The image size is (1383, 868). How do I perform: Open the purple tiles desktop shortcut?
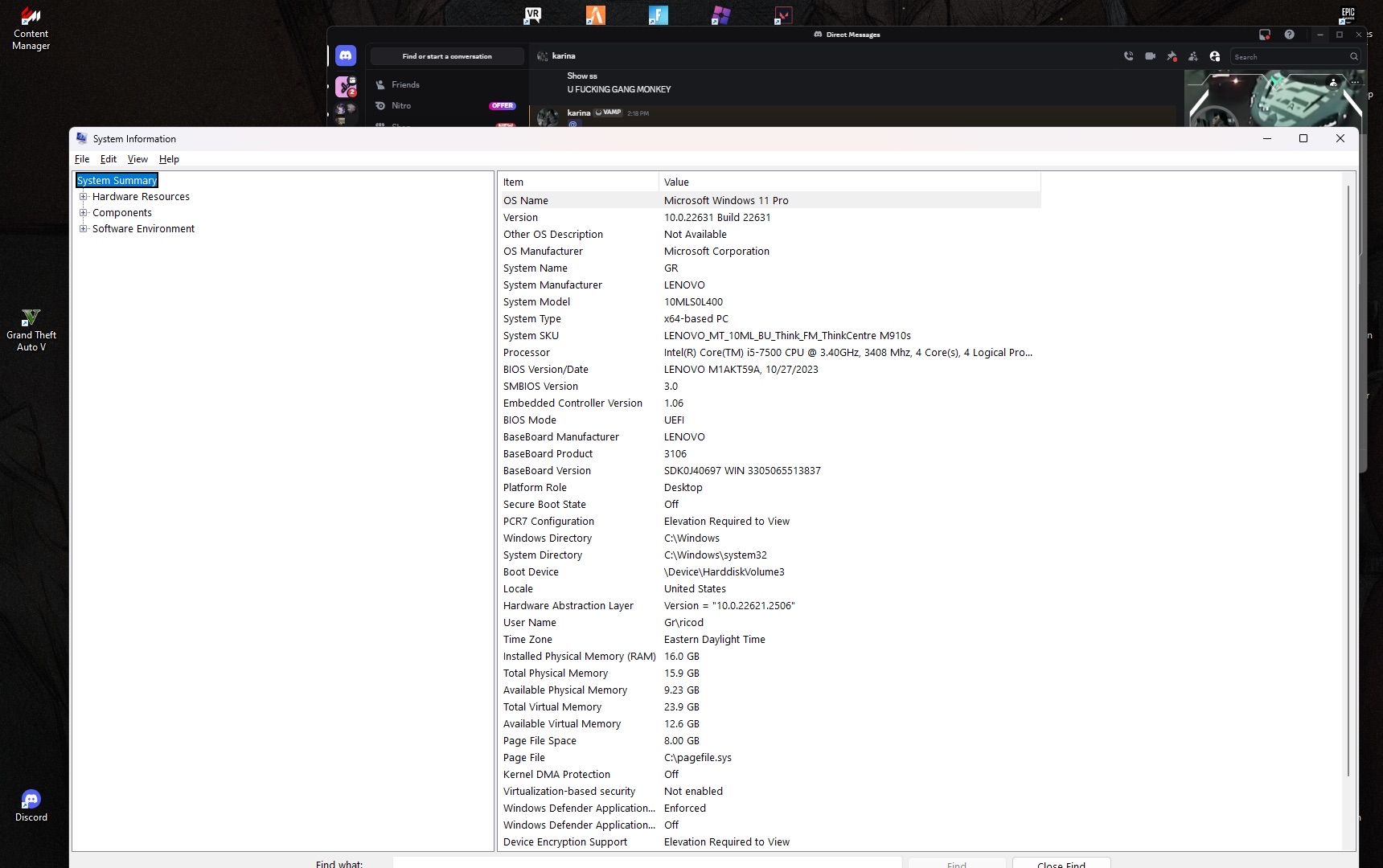coord(720,15)
